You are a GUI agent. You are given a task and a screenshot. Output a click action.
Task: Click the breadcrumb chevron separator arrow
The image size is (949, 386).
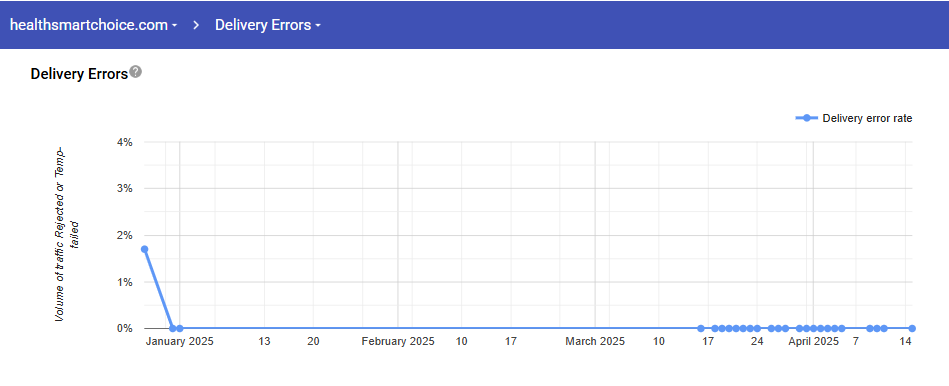(x=196, y=25)
